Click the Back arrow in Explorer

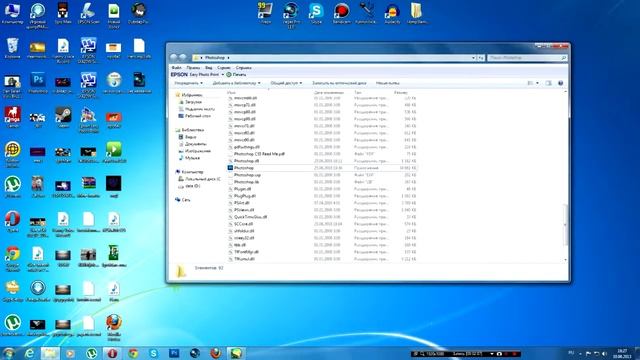pos(174,58)
